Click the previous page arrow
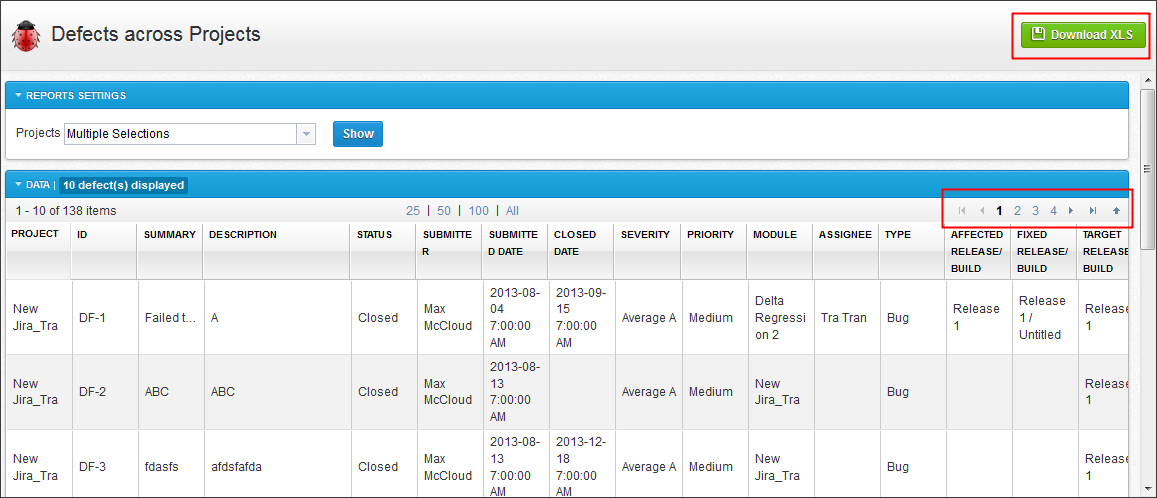This screenshot has width=1157, height=498. (x=982, y=211)
